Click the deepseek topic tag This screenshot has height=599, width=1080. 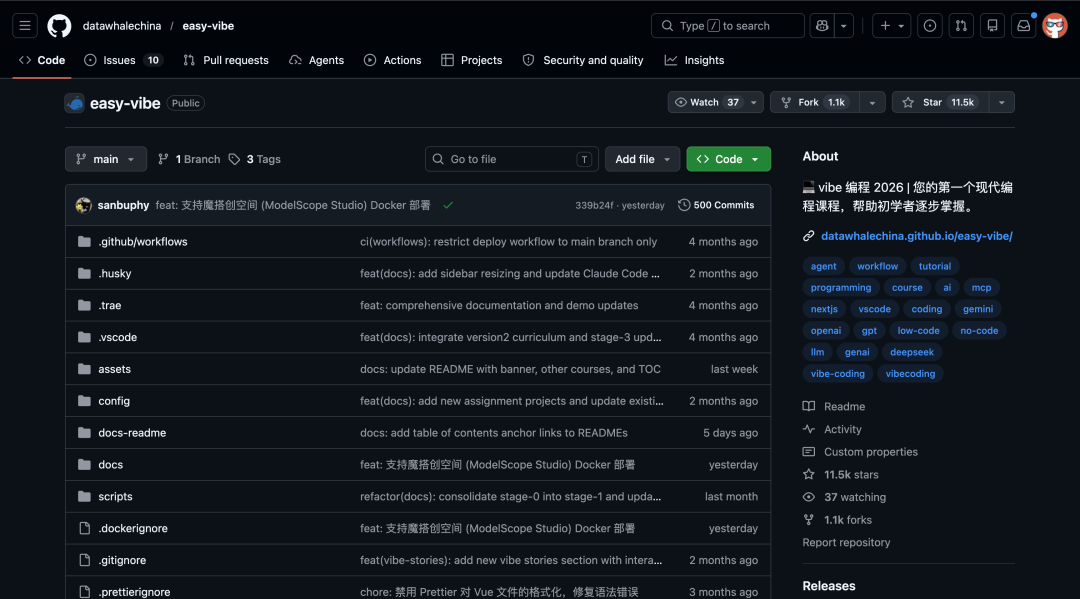[912, 352]
